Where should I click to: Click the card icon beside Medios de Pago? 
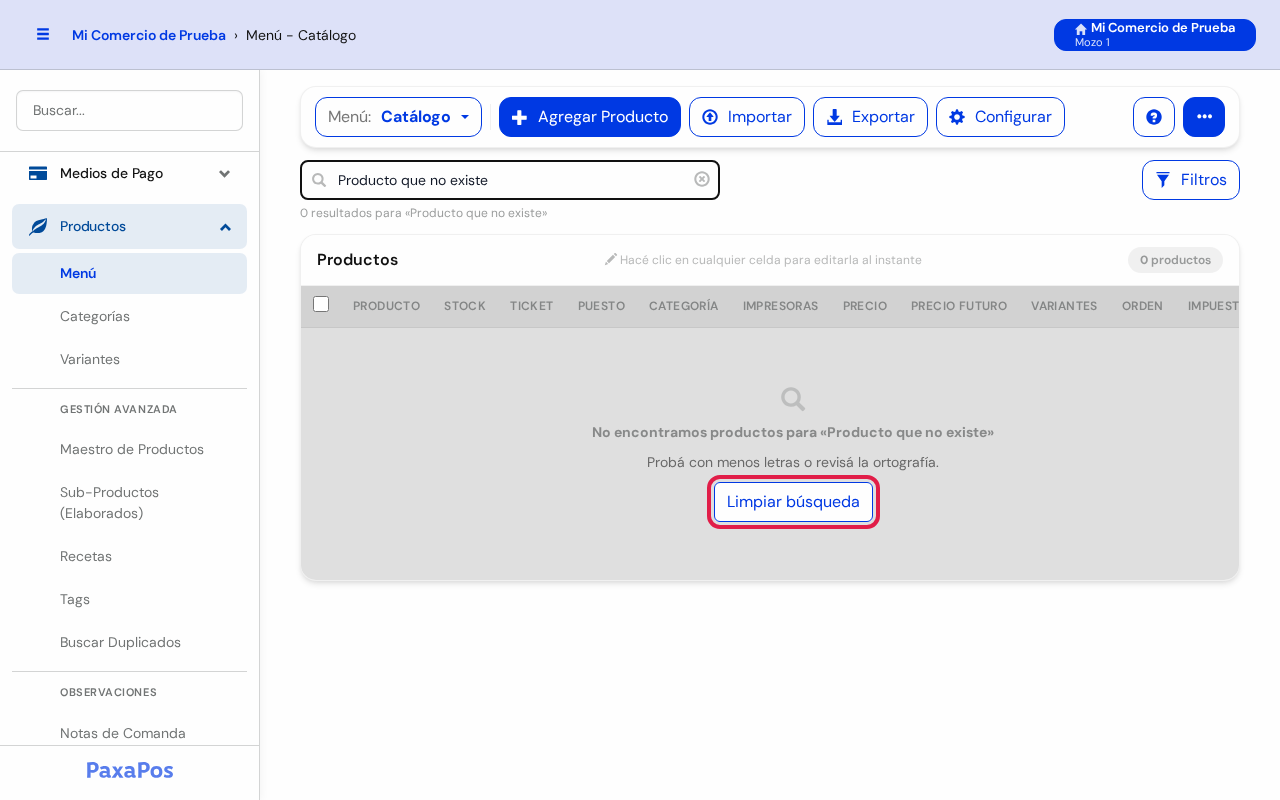[x=38, y=174]
